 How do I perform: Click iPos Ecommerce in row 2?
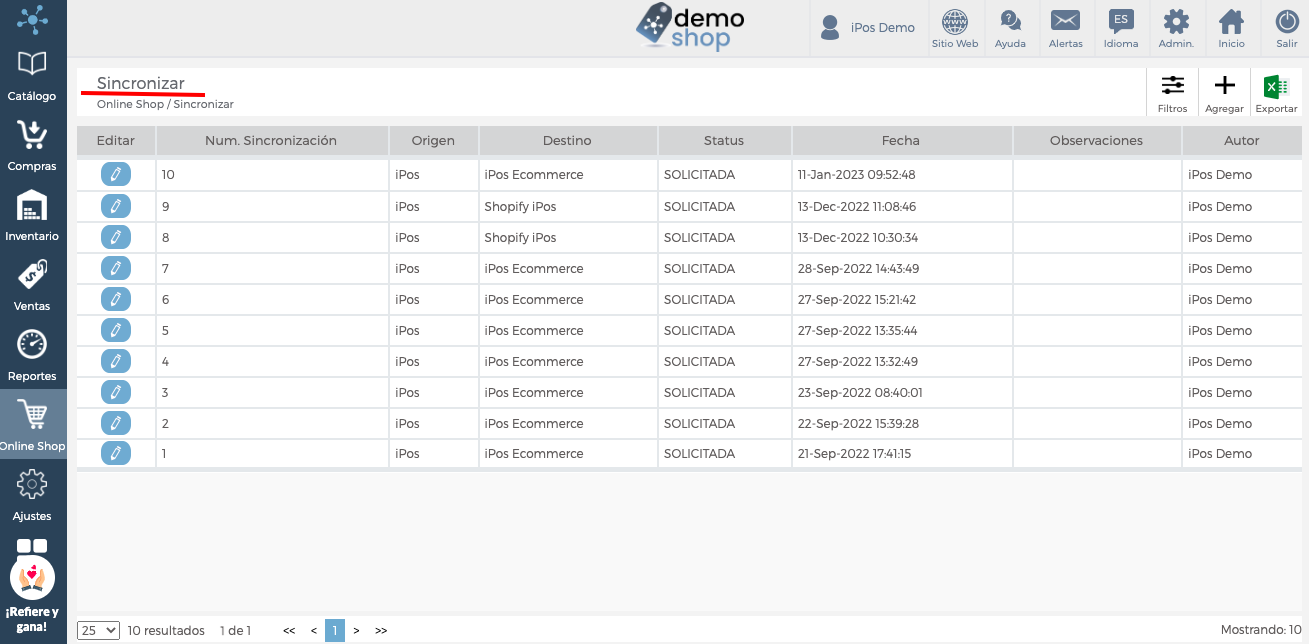(x=534, y=423)
